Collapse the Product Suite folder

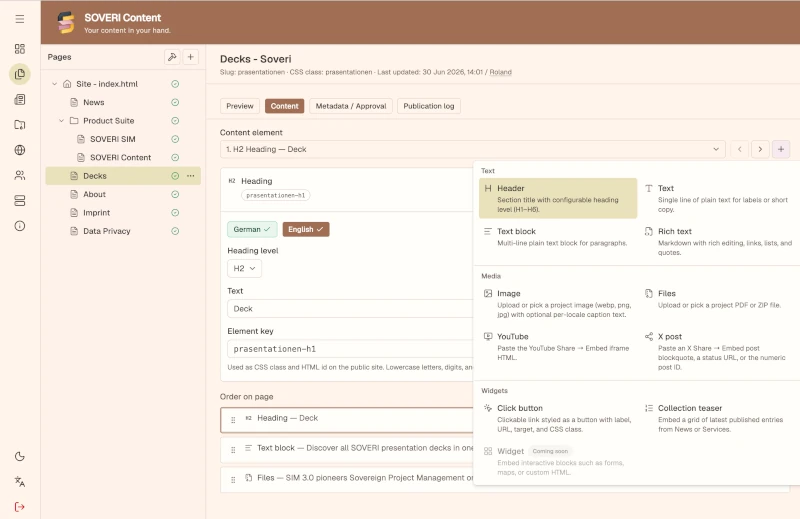(61, 120)
